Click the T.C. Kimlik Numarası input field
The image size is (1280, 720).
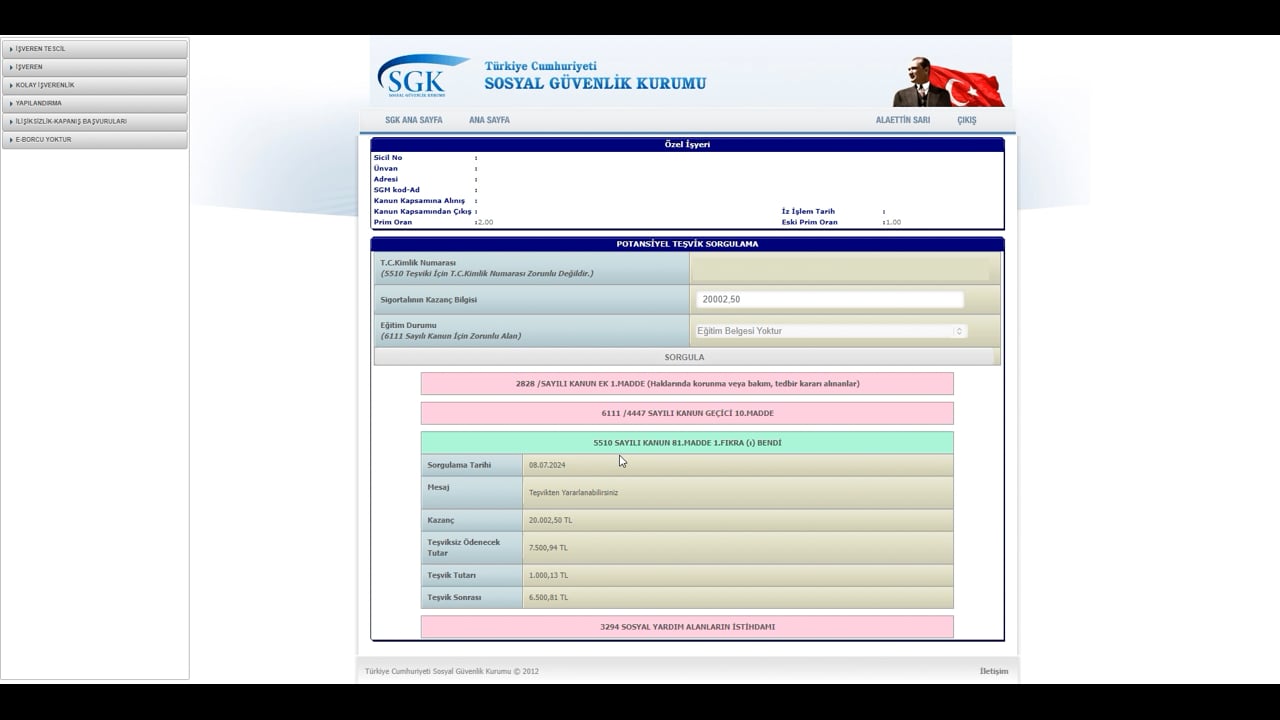[x=840, y=268]
